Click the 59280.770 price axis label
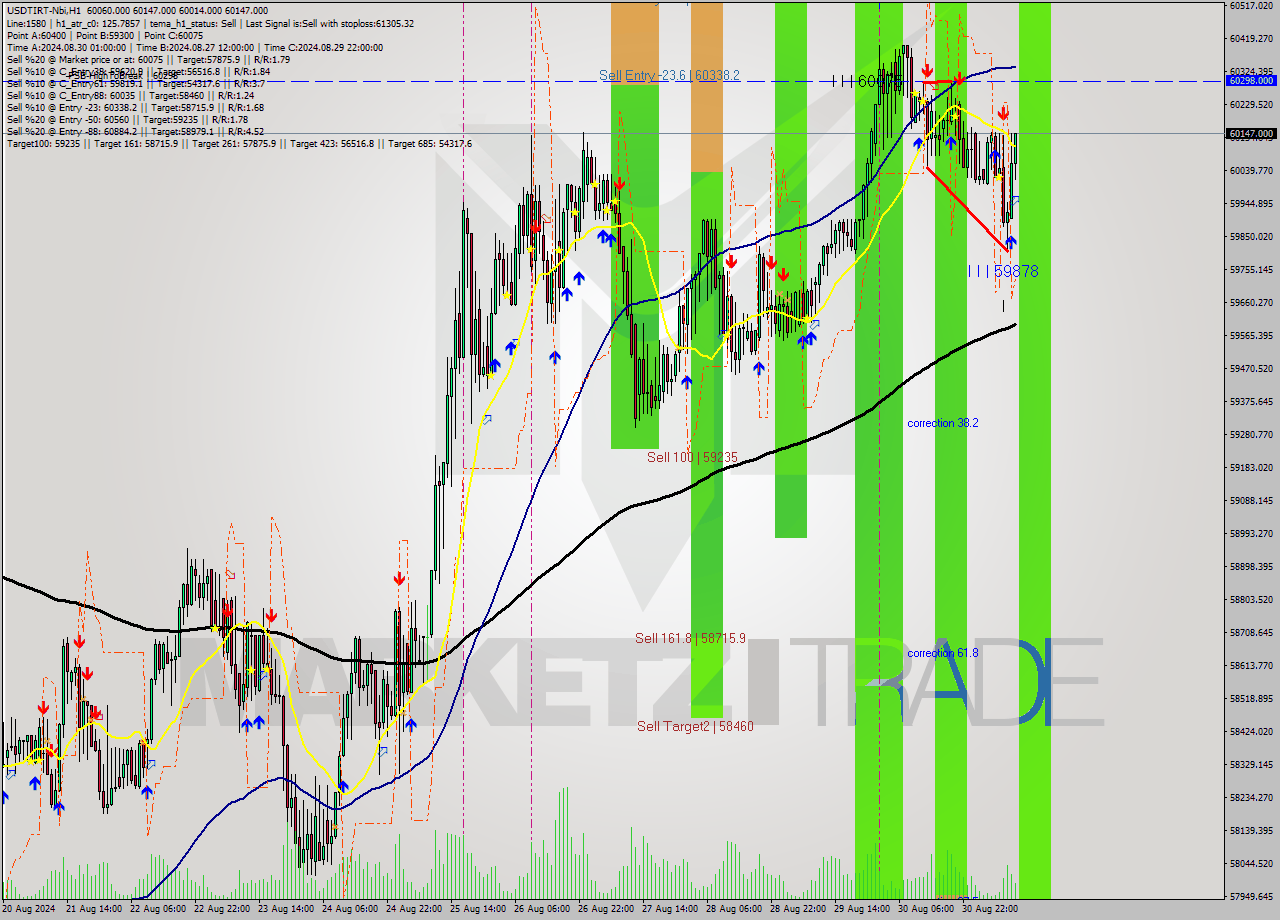1280x920 pixels. [x=1250, y=434]
